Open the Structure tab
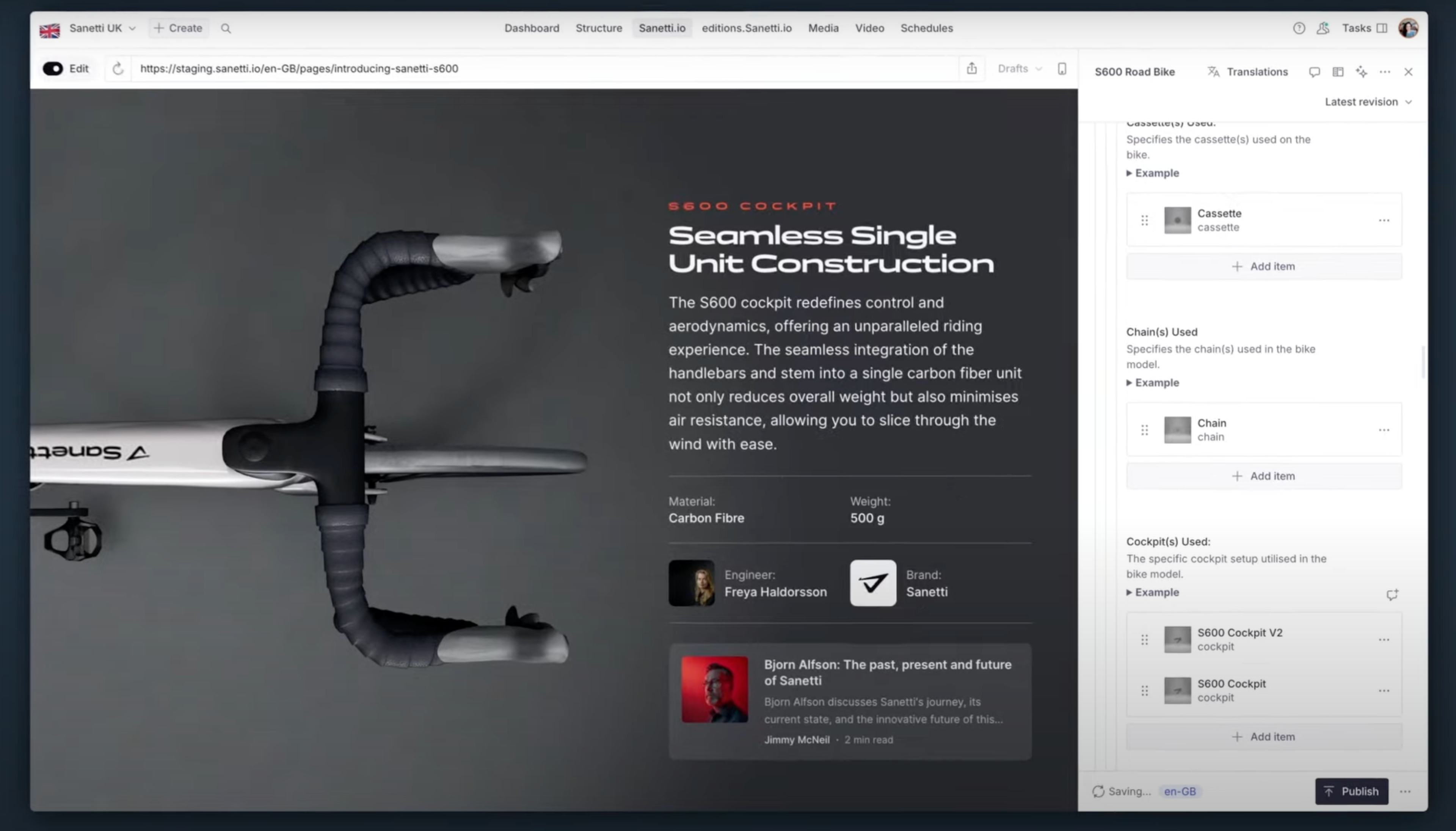This screenshot has width=1456, height=831. pos(598,28)
